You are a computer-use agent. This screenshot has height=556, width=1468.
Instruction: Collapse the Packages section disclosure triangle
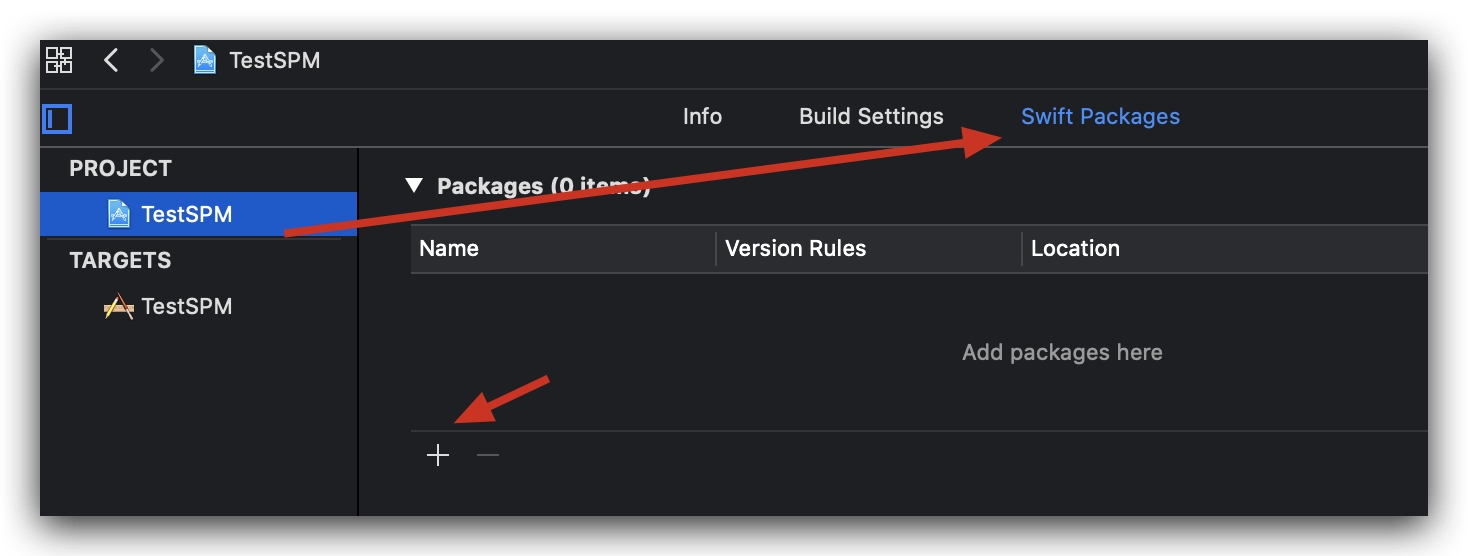coord(414,186)
